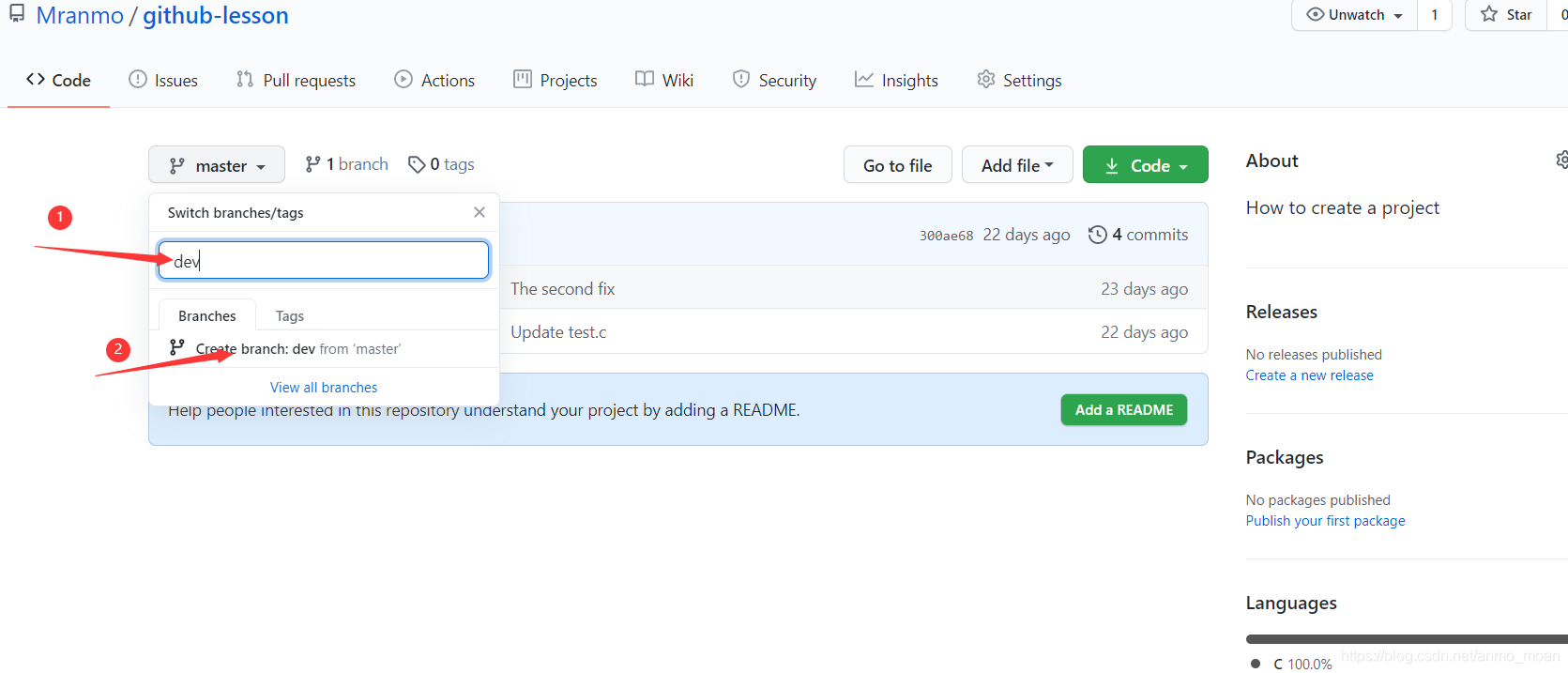Open github-lesson repository link
This screenshot has height=673, width=1568.
[x=216, y=15]
